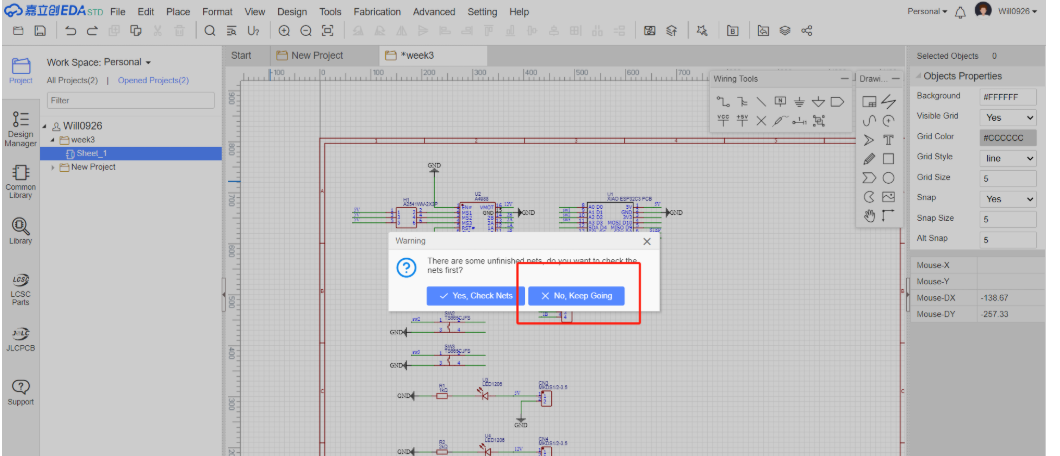Select the Bezier curve drawing tool
Image resolution: width=1060 pixels, height=456 pixels.
coord(869,121)
